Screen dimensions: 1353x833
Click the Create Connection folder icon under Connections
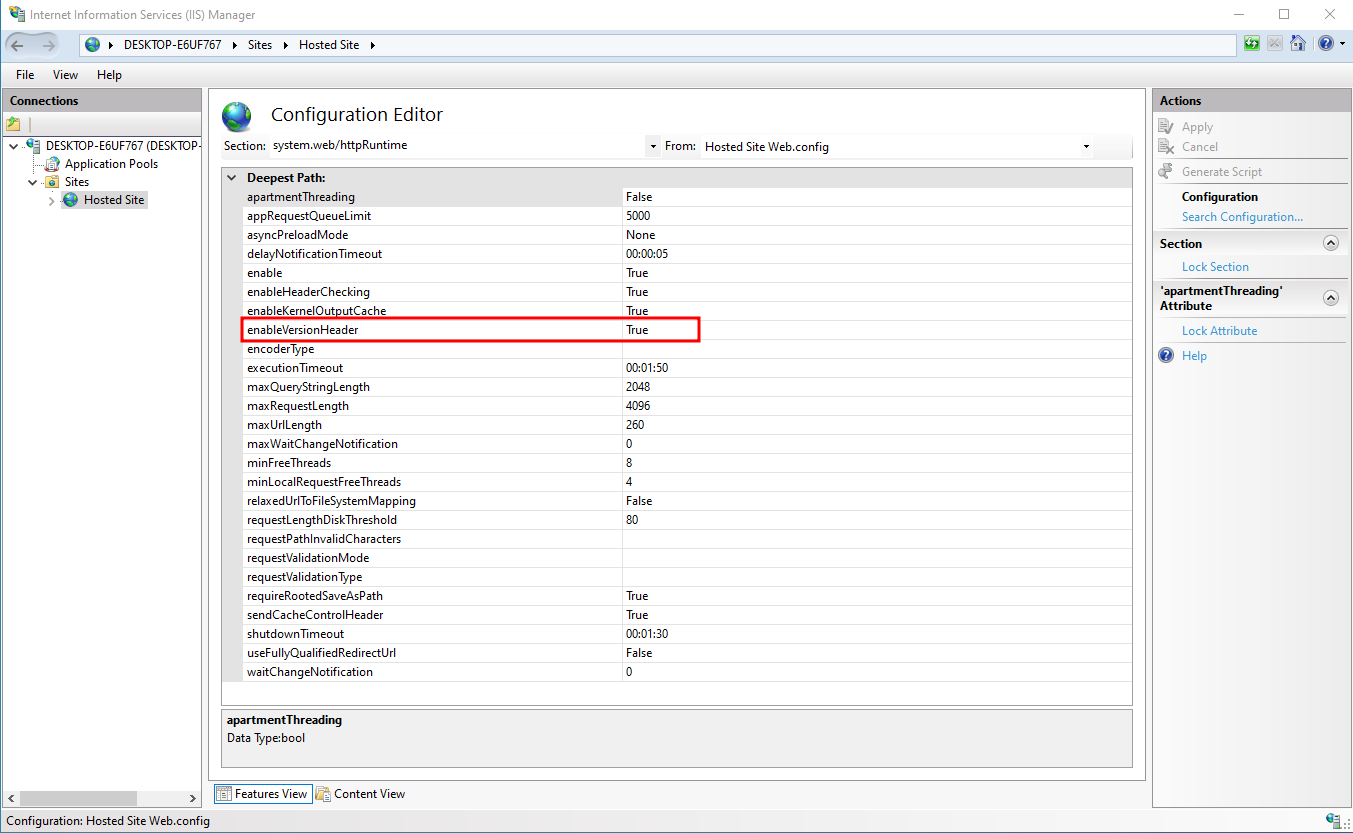14,123
